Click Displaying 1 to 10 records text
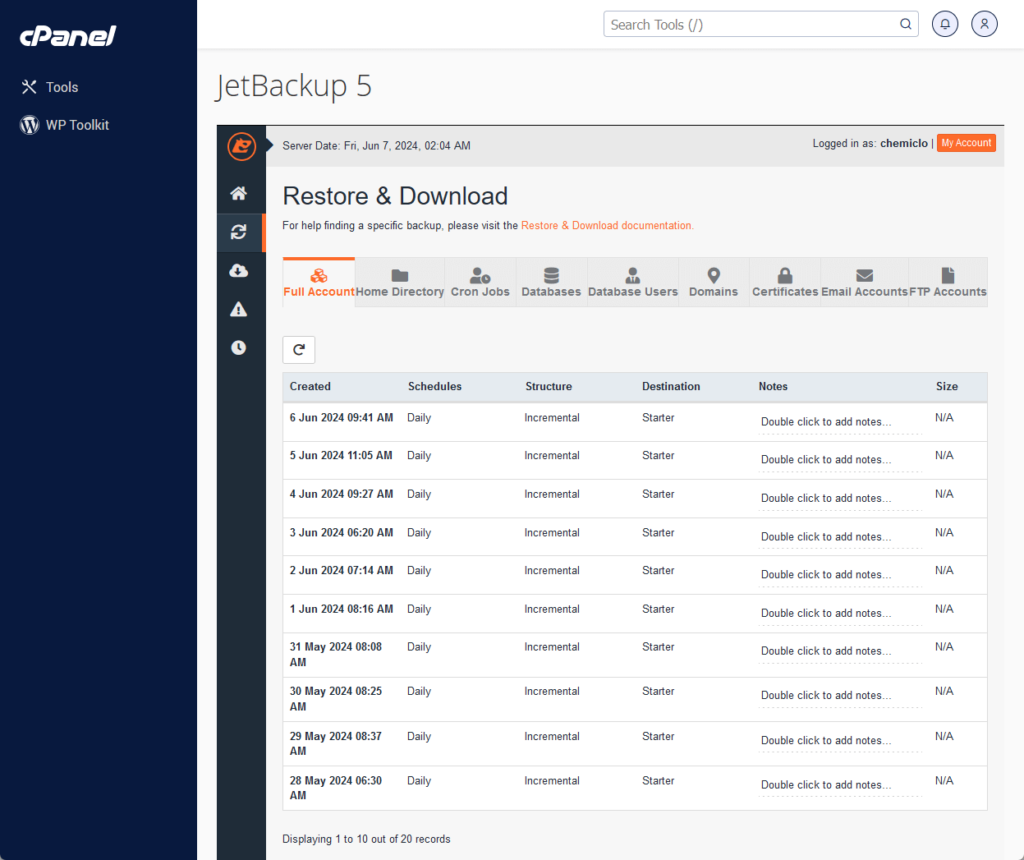 click(366, 839)
